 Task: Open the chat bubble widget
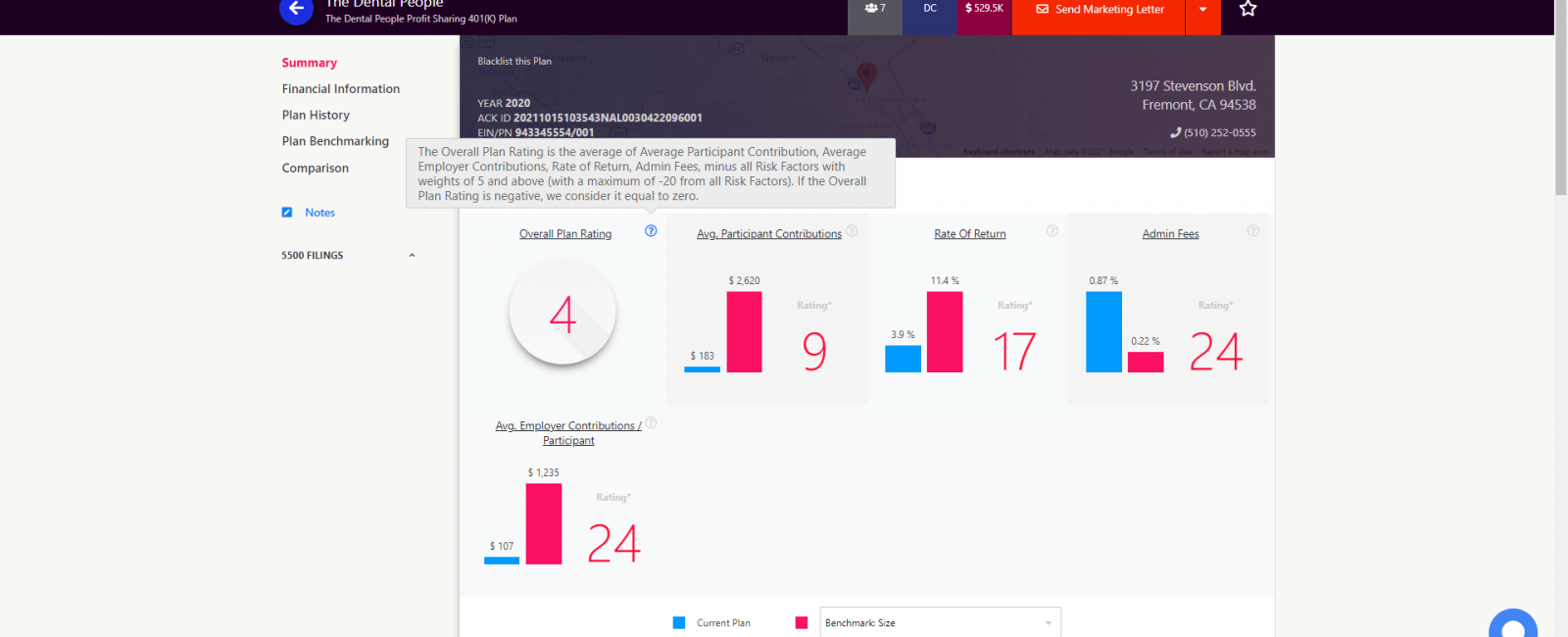pos(1512,627)
